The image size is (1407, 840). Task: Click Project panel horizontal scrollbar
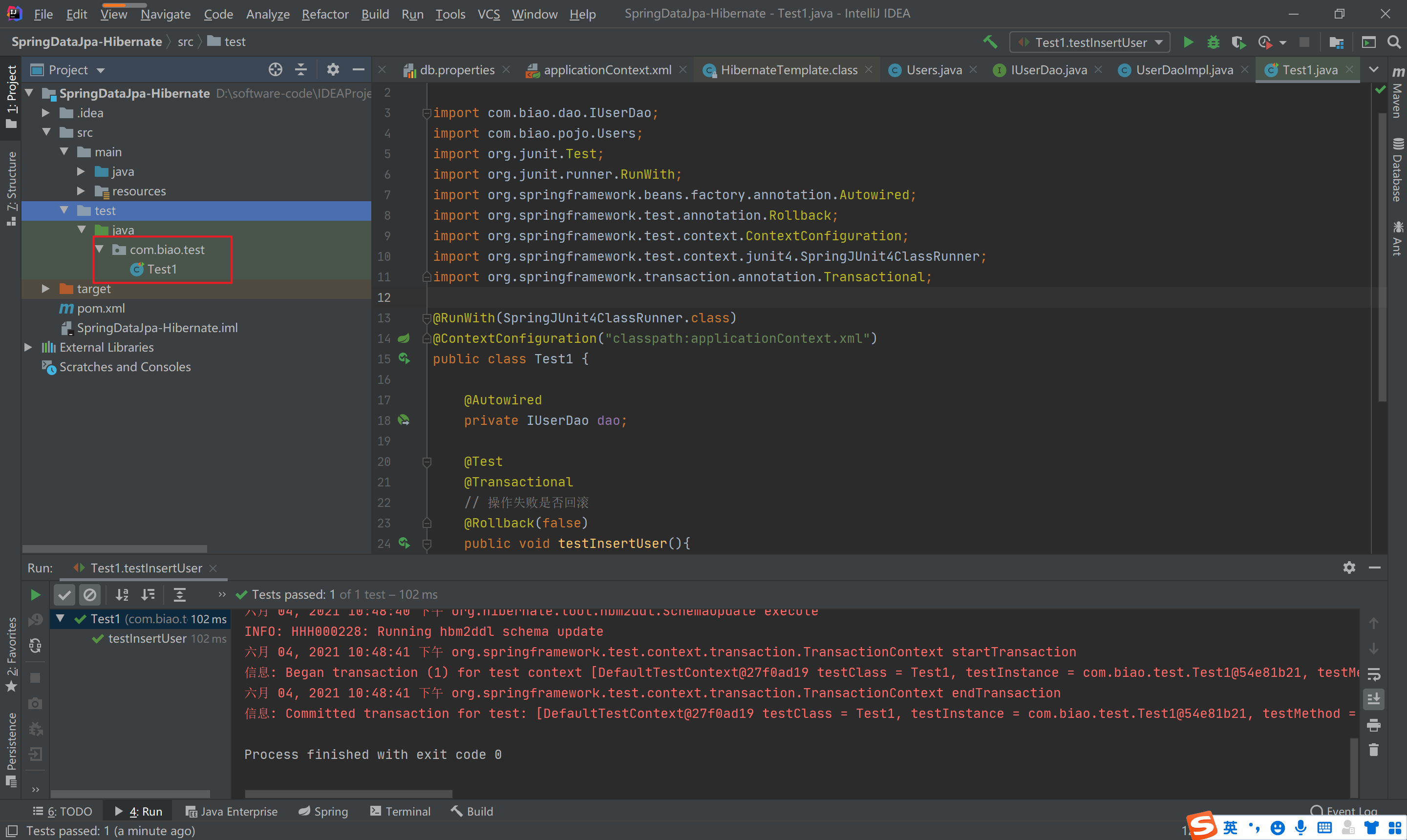114,548
